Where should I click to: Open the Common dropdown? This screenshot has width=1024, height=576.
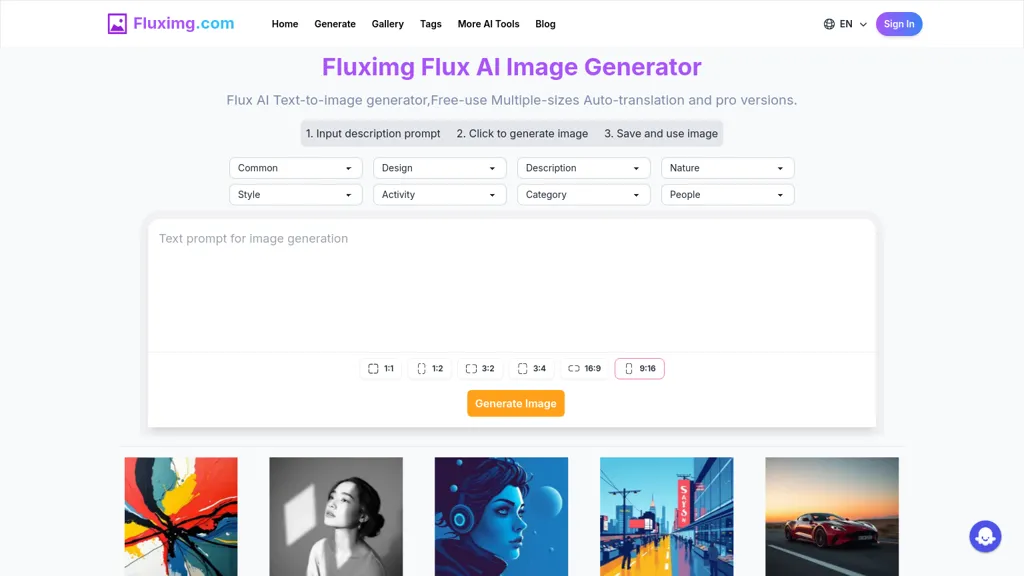pyautogui.click(x=295, y=168)
